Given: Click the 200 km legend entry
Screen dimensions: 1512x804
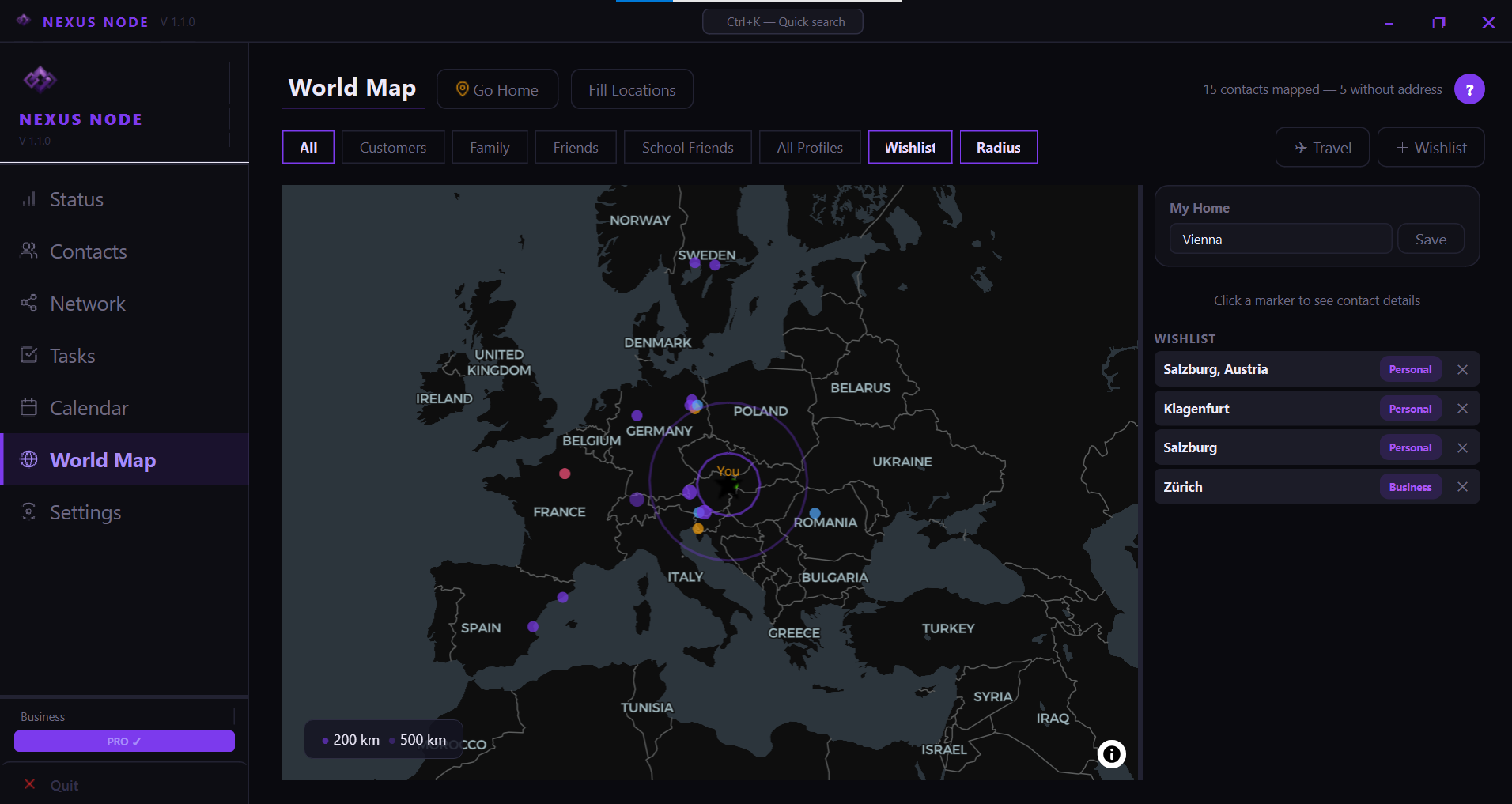Looking at the screenshot, I should pos(350,740).
